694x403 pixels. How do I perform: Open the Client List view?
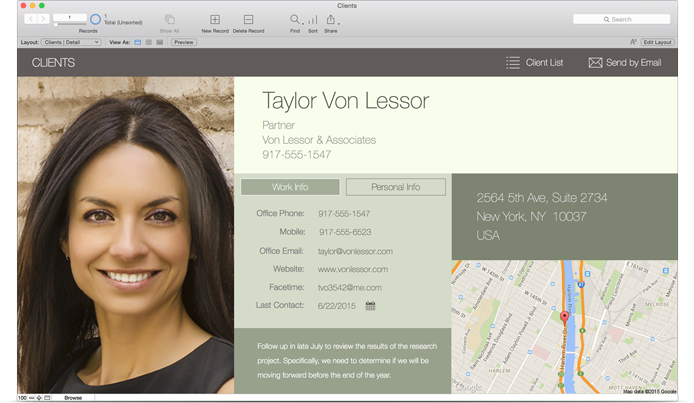(x=544, y=63)
